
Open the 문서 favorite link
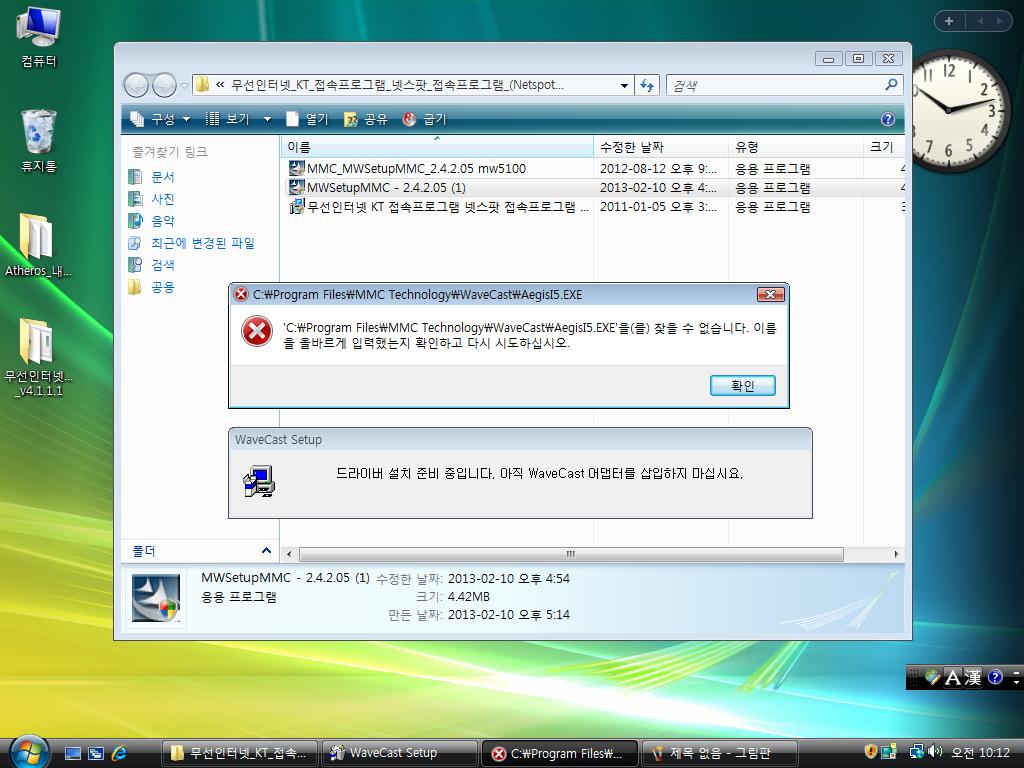[152, 177]
